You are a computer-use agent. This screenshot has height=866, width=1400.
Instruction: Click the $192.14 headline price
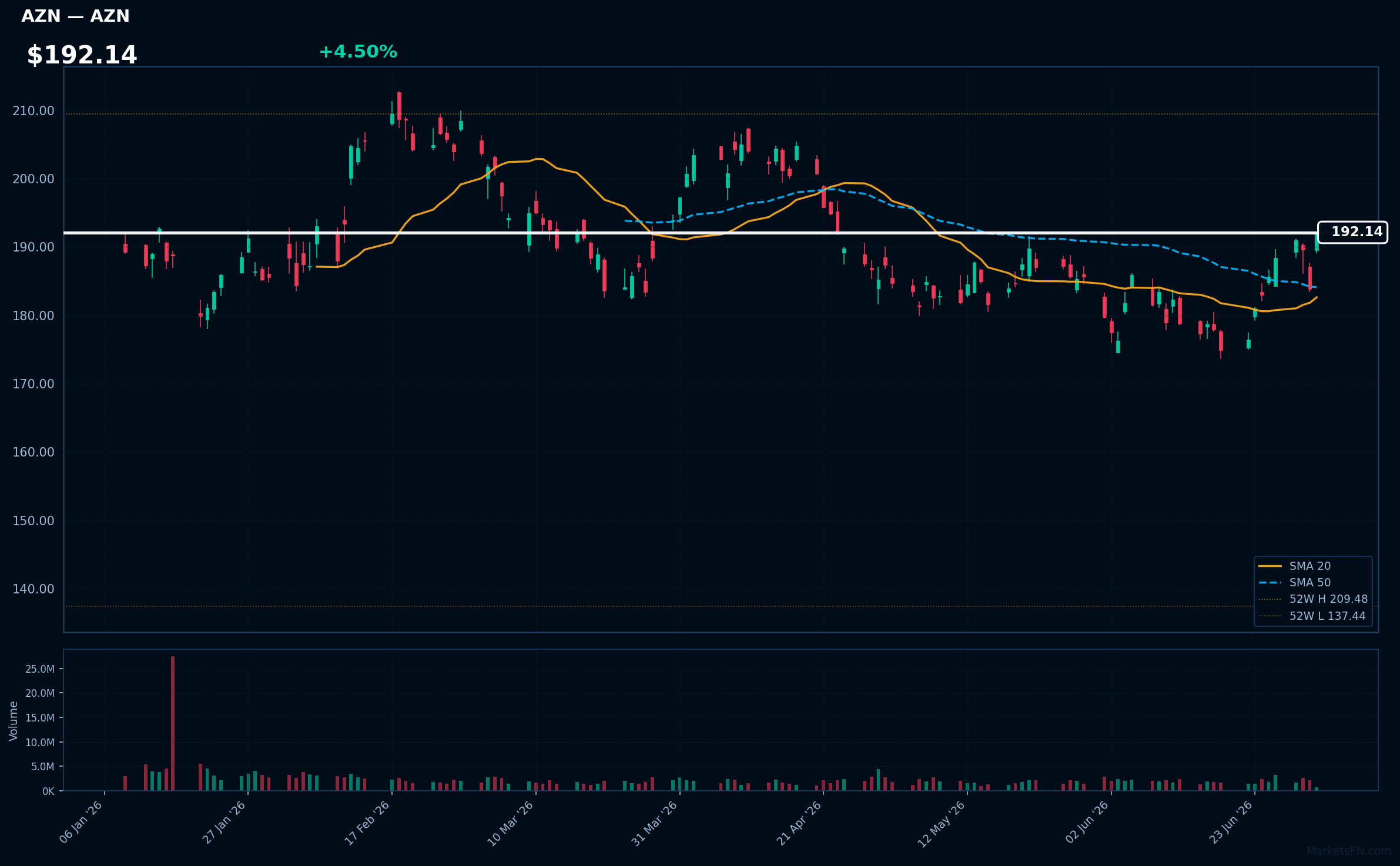coord(82,55)
